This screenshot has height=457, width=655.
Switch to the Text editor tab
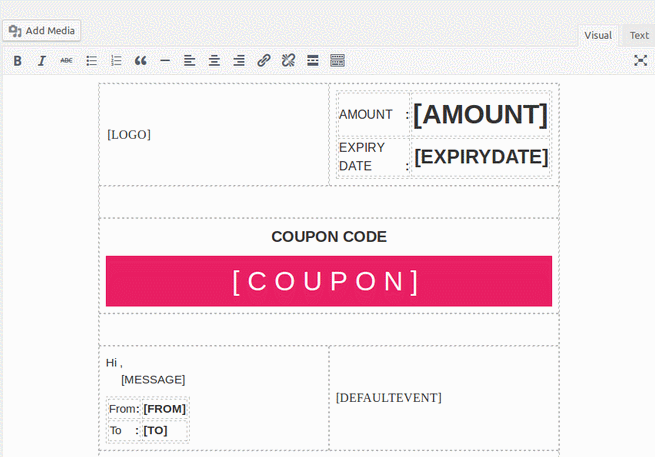coord(639,36)
